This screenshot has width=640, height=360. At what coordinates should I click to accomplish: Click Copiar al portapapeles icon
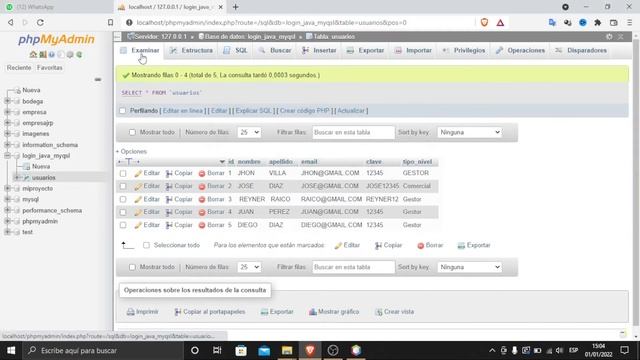pyautogui.click(x=178, y=312)
